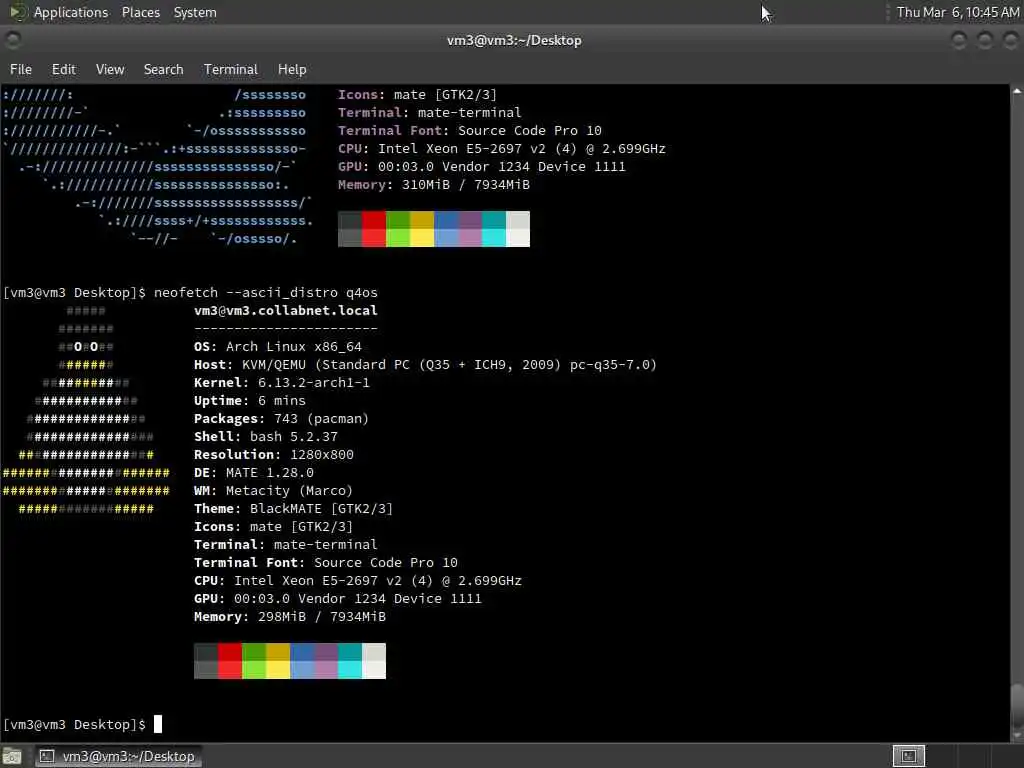Click the red swatch in lower color palette
This screenshot has height=768, width=1024.
click(230, 661)
